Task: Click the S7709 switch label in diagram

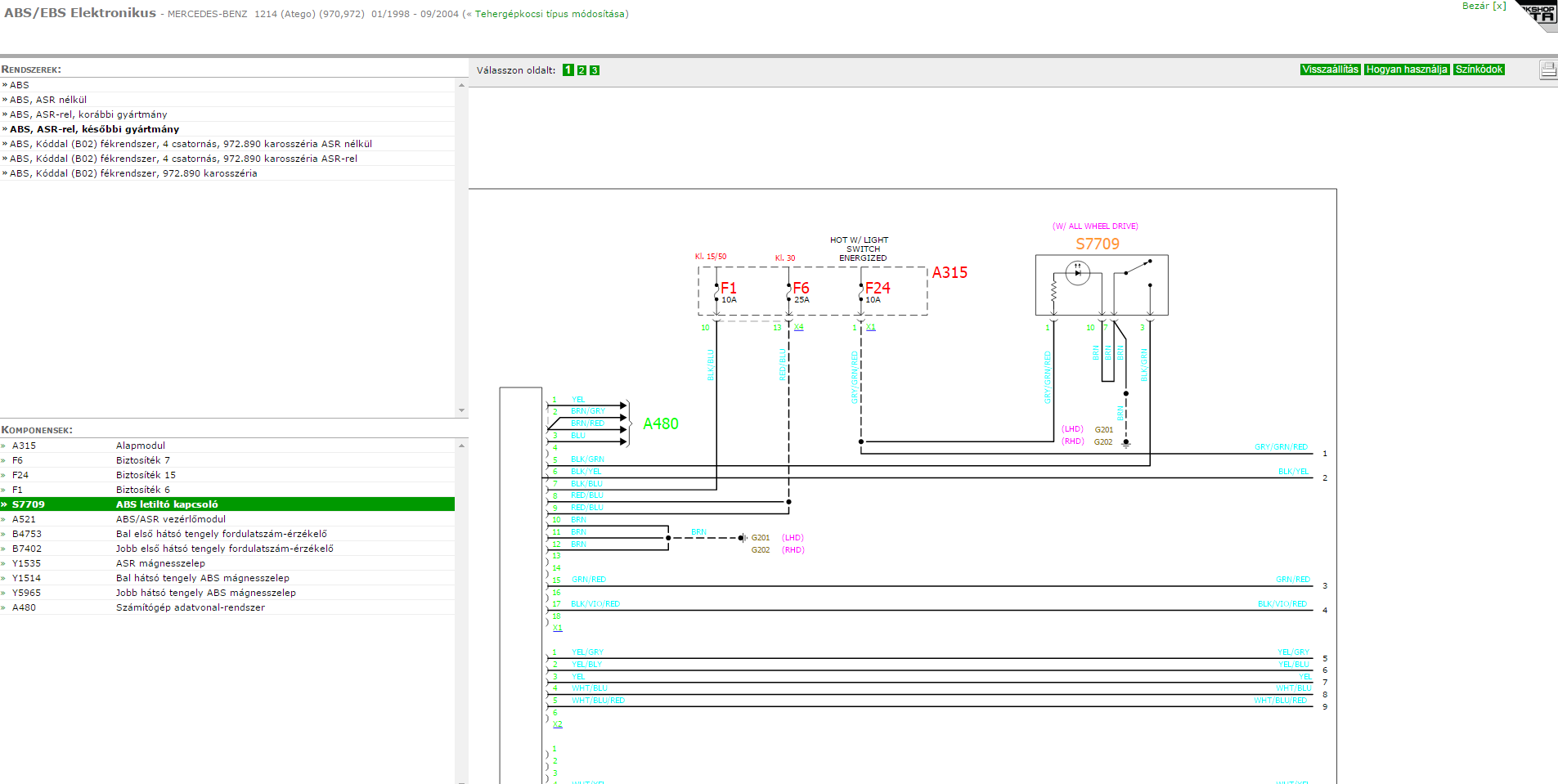Action: [1097, 244]
